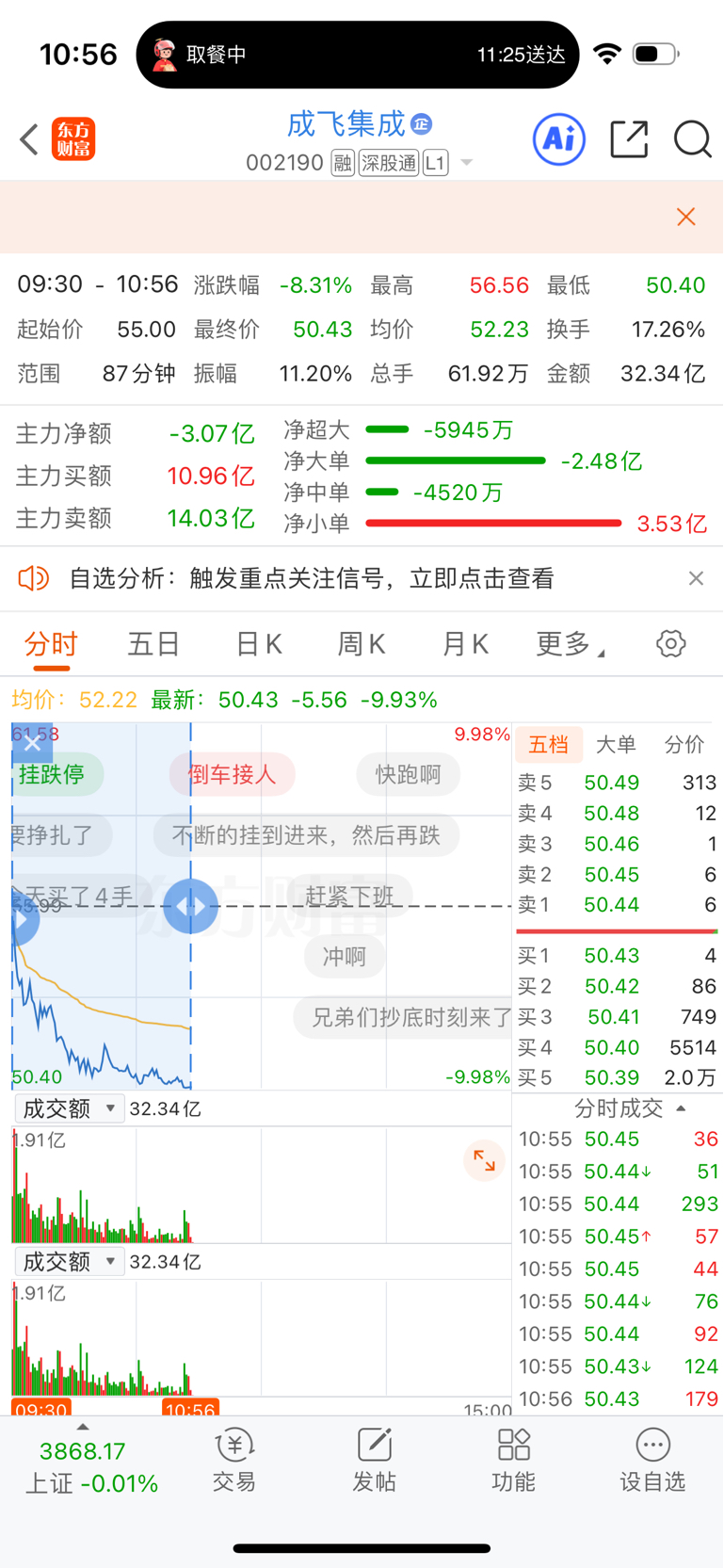Expand the 上证 index bar arrow
The image size is (724, 1568).
click(x=83, y=1427)
